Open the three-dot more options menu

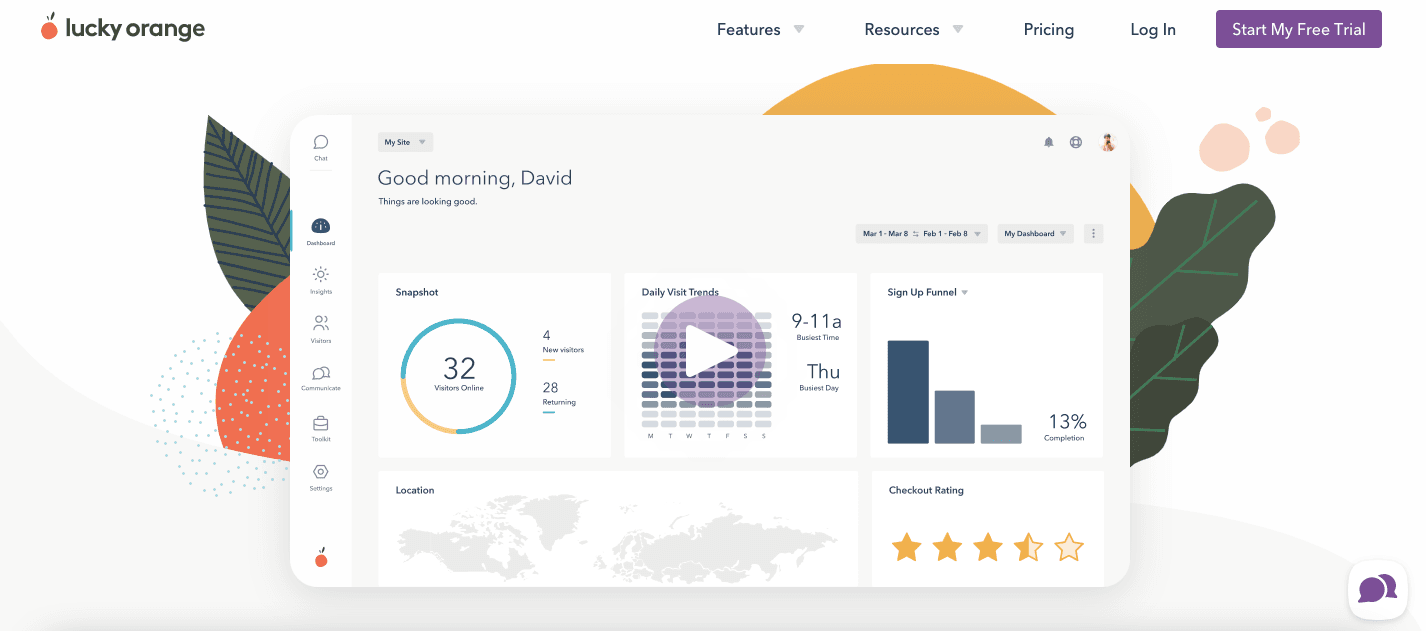pyautogui.click(x=1094, y=233)
